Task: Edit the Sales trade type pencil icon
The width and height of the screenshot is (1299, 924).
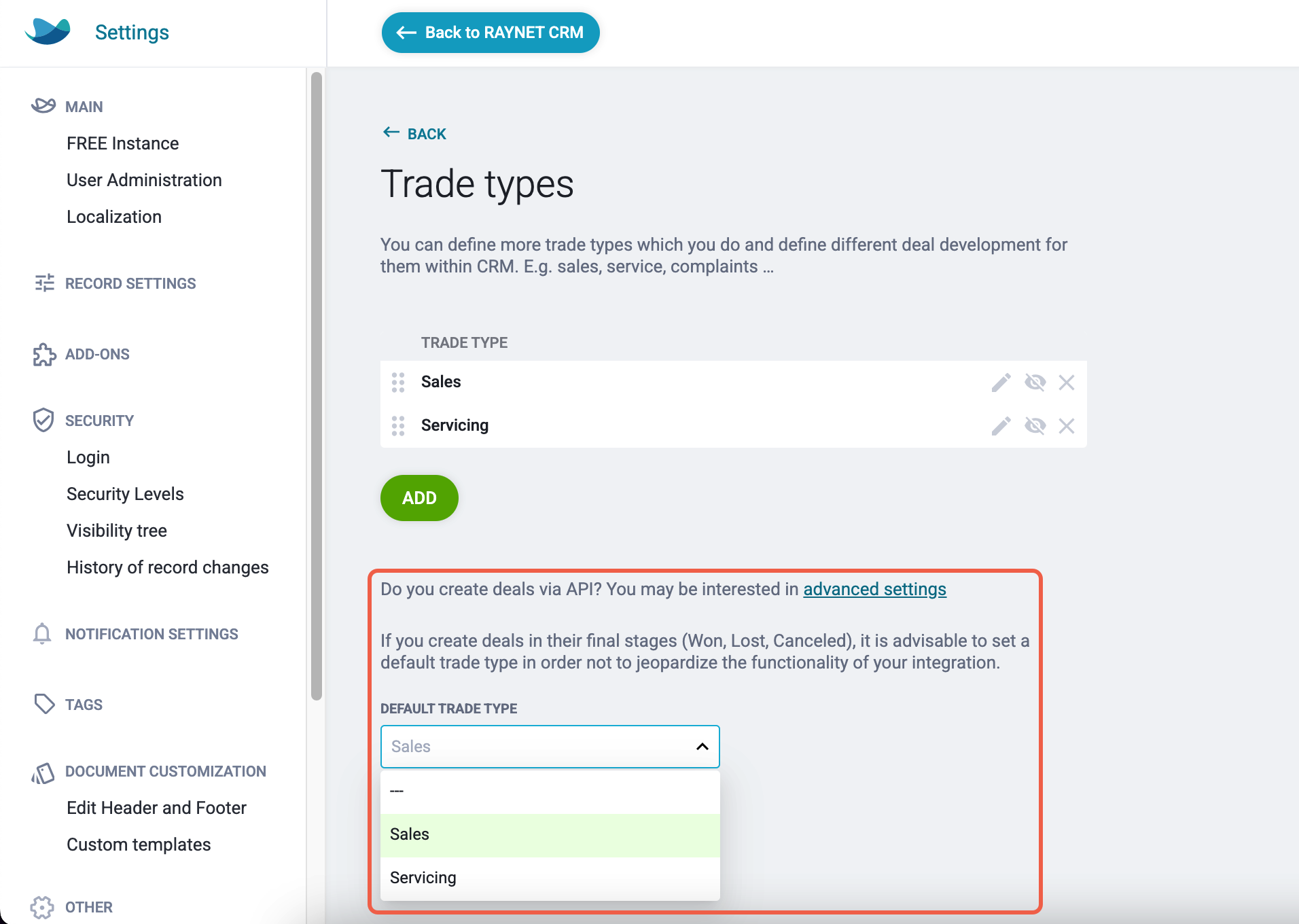Action: click(x=1001, y=383)
